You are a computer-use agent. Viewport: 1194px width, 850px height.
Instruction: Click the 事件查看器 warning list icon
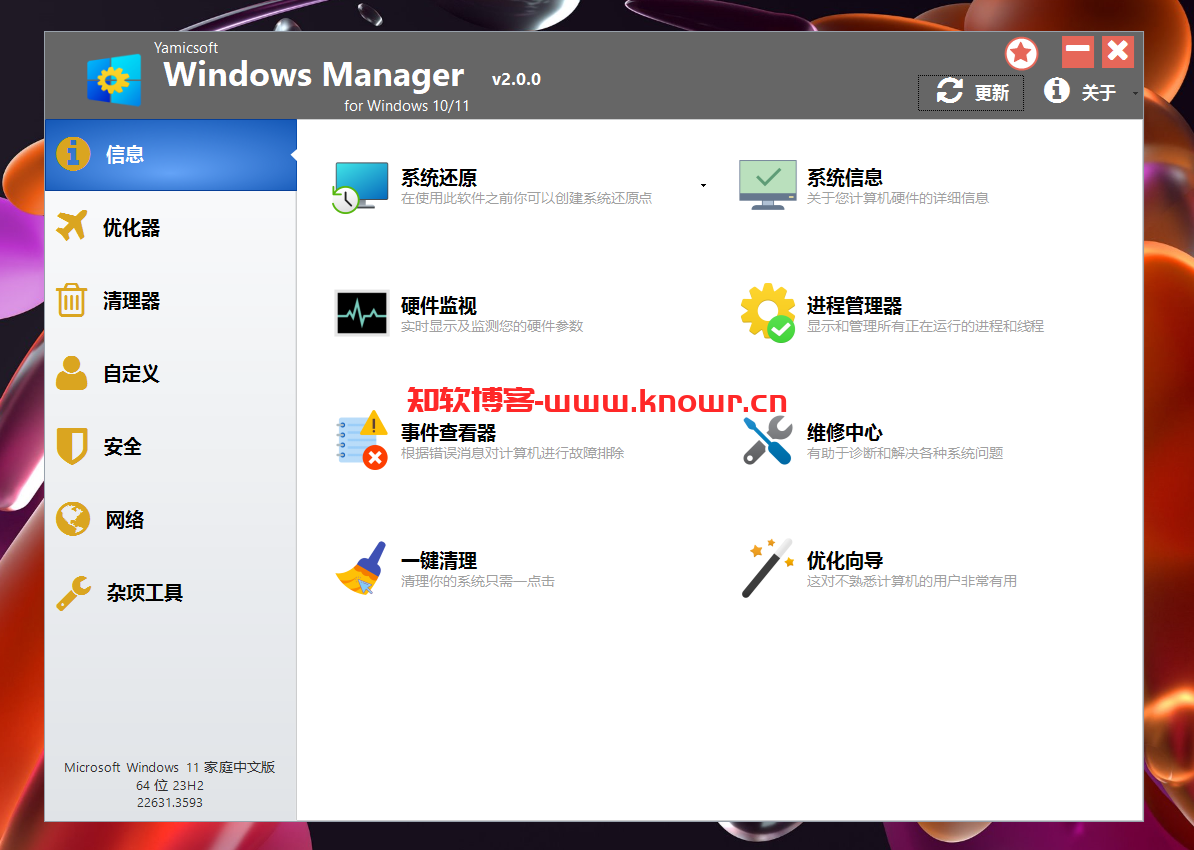click(x=362, y=439)
